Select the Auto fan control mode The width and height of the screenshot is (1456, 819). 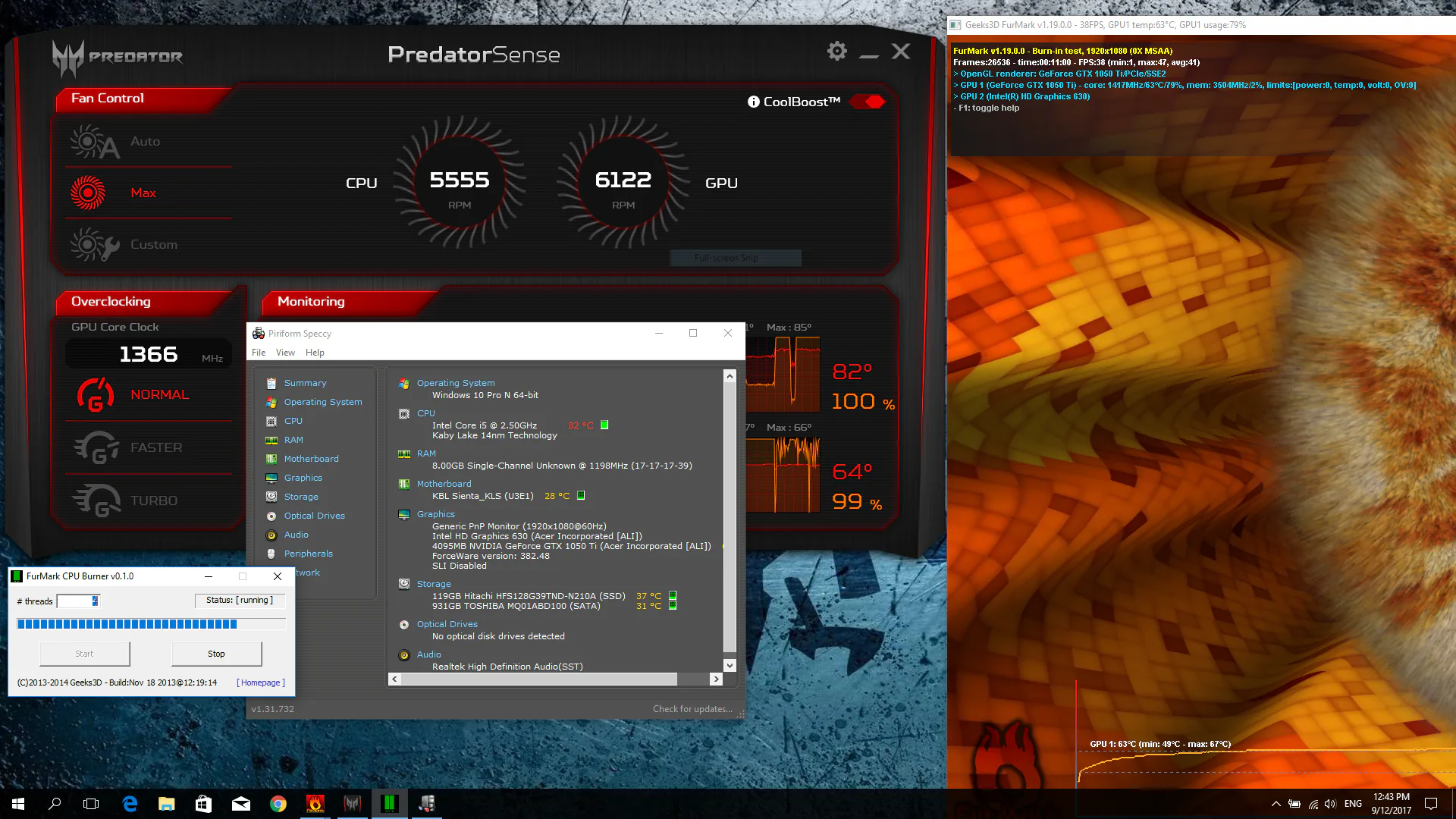[145, 141]
